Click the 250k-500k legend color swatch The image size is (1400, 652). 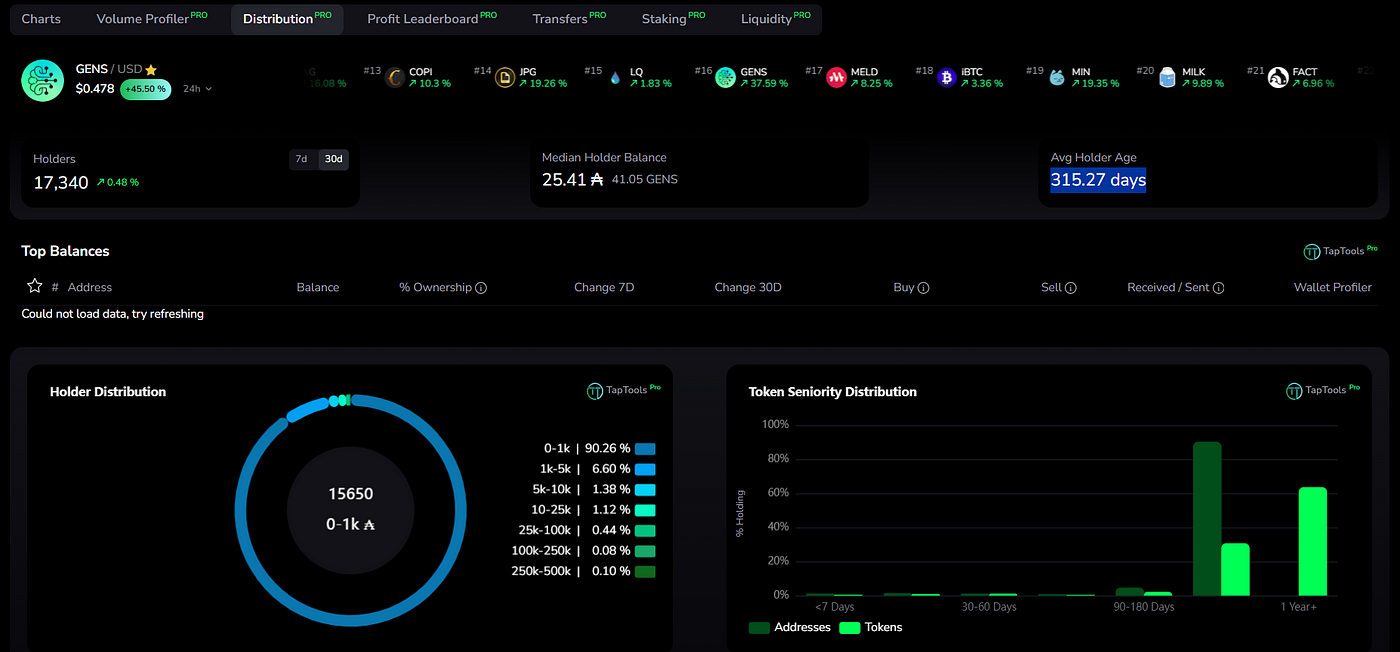pos(645,571)
